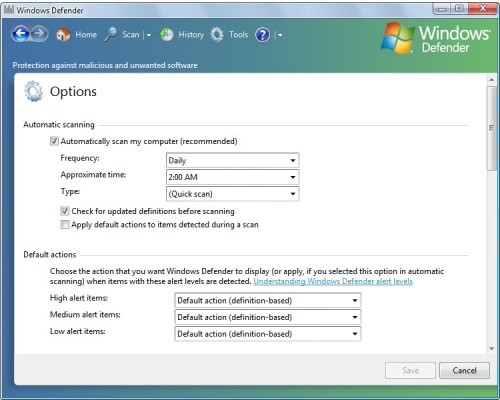This screenshot has height=400, width=500.
Task: Click the History toolbar label
Action: (191, 34)
